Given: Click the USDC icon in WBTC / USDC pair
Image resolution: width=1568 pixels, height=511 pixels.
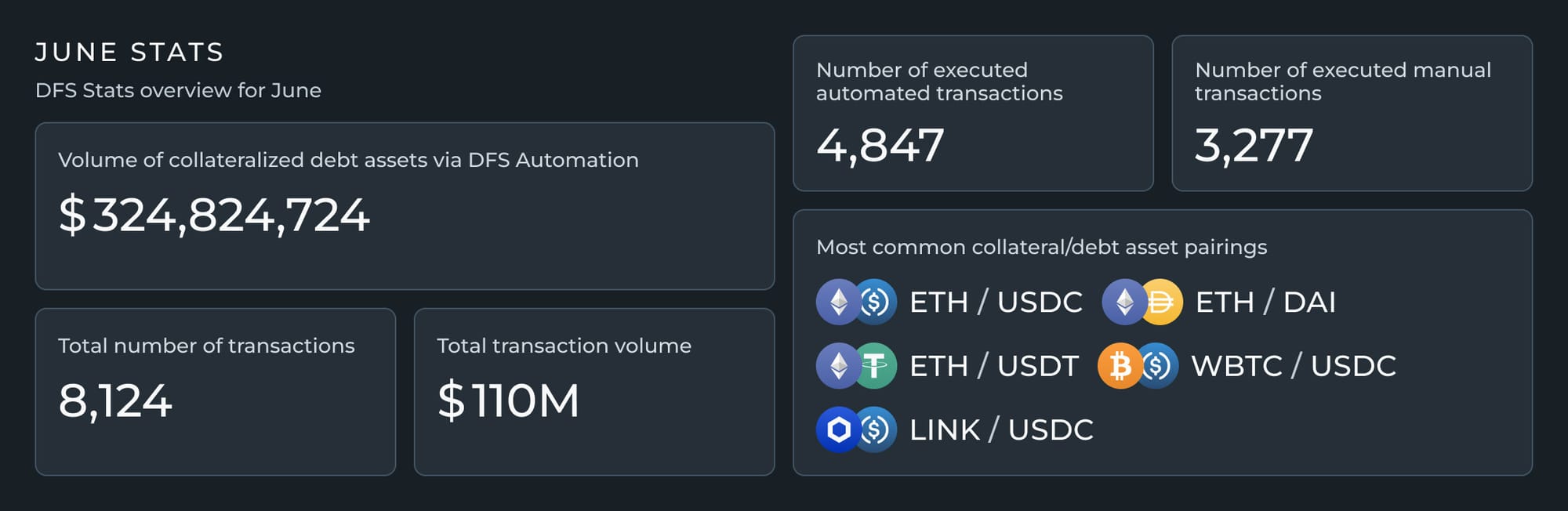Looking at the screenshot, I should tap(1156, 365).
